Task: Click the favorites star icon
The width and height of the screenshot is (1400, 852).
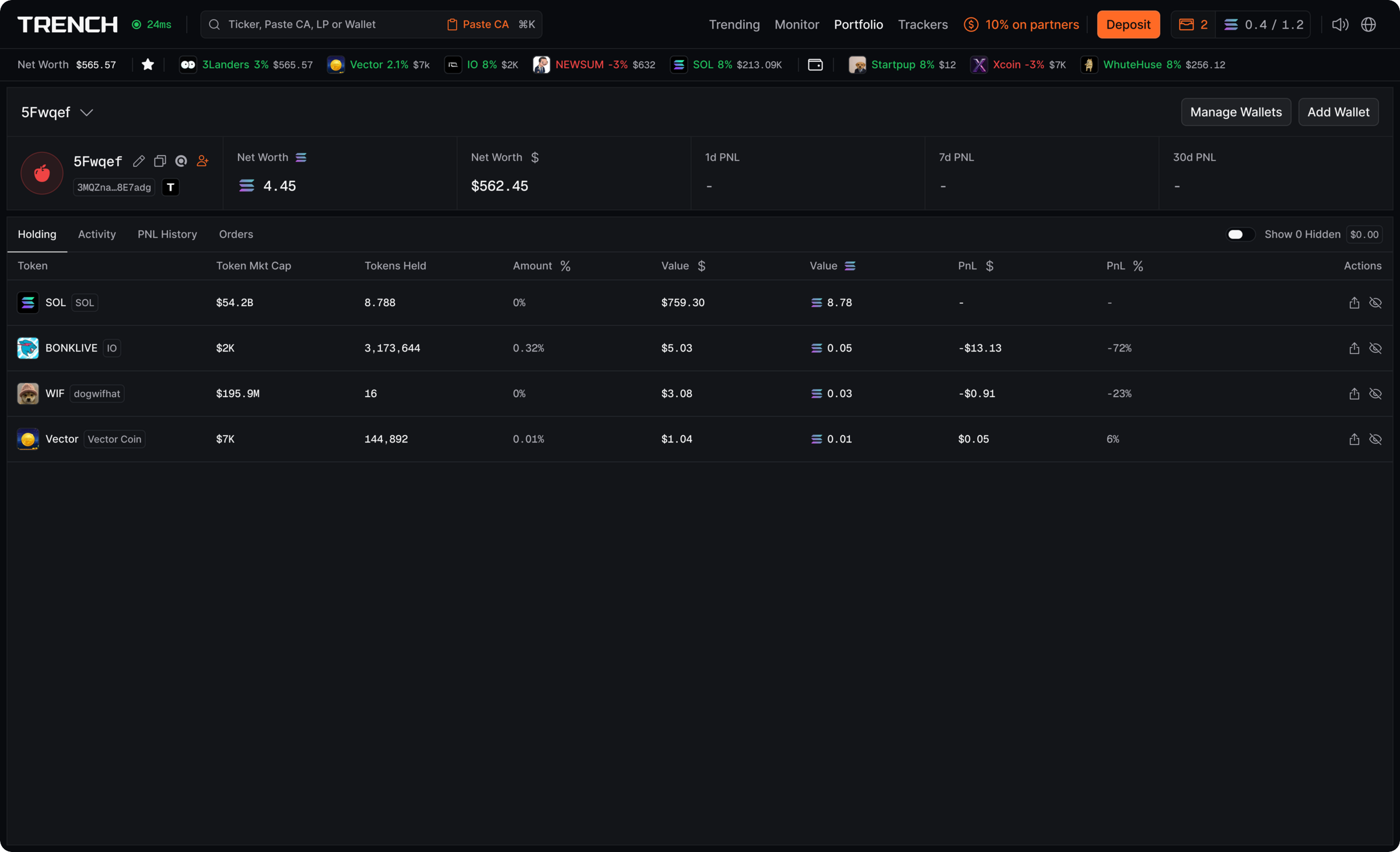Action: coord(148,65)
